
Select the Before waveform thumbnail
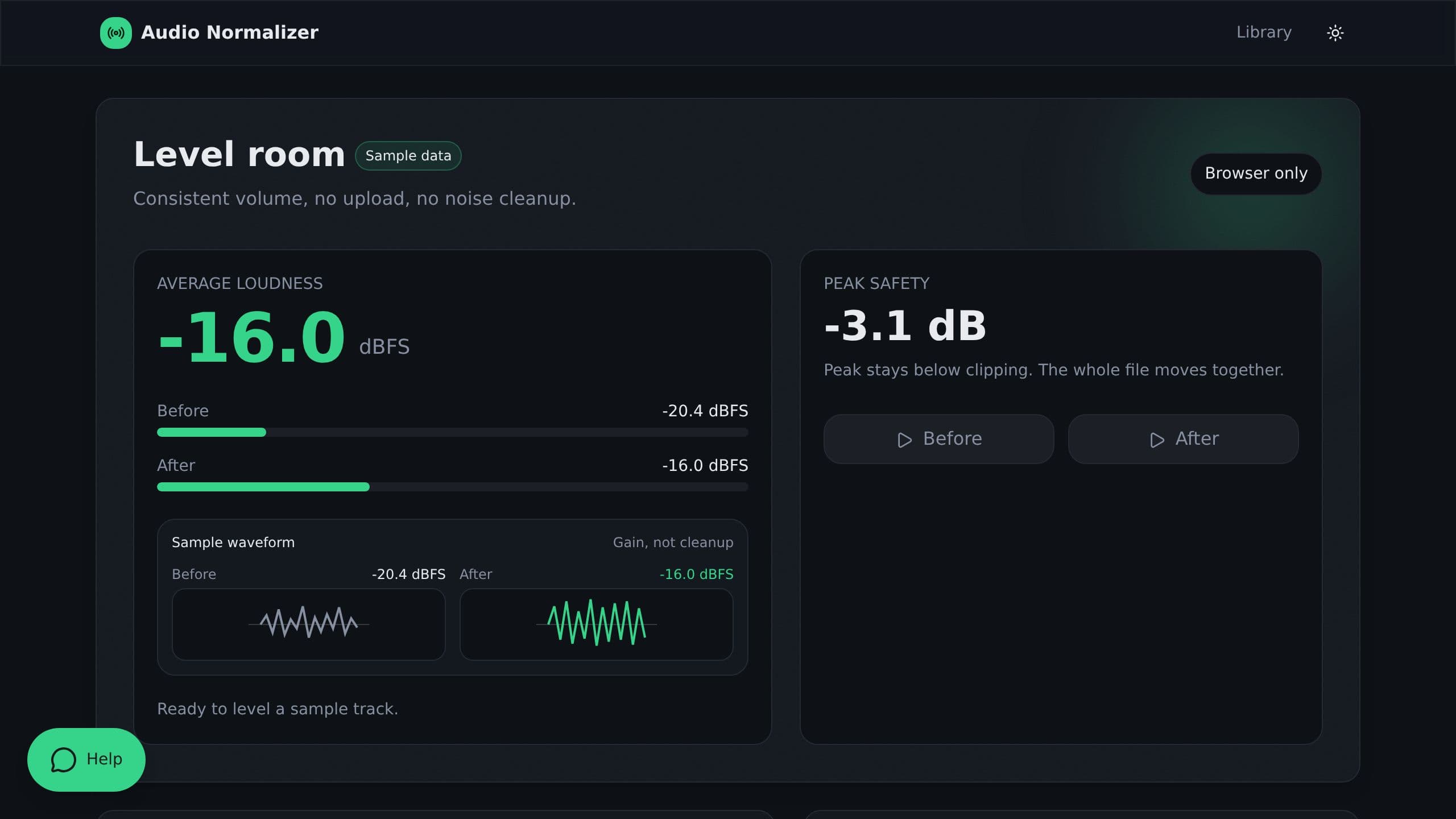308,624
